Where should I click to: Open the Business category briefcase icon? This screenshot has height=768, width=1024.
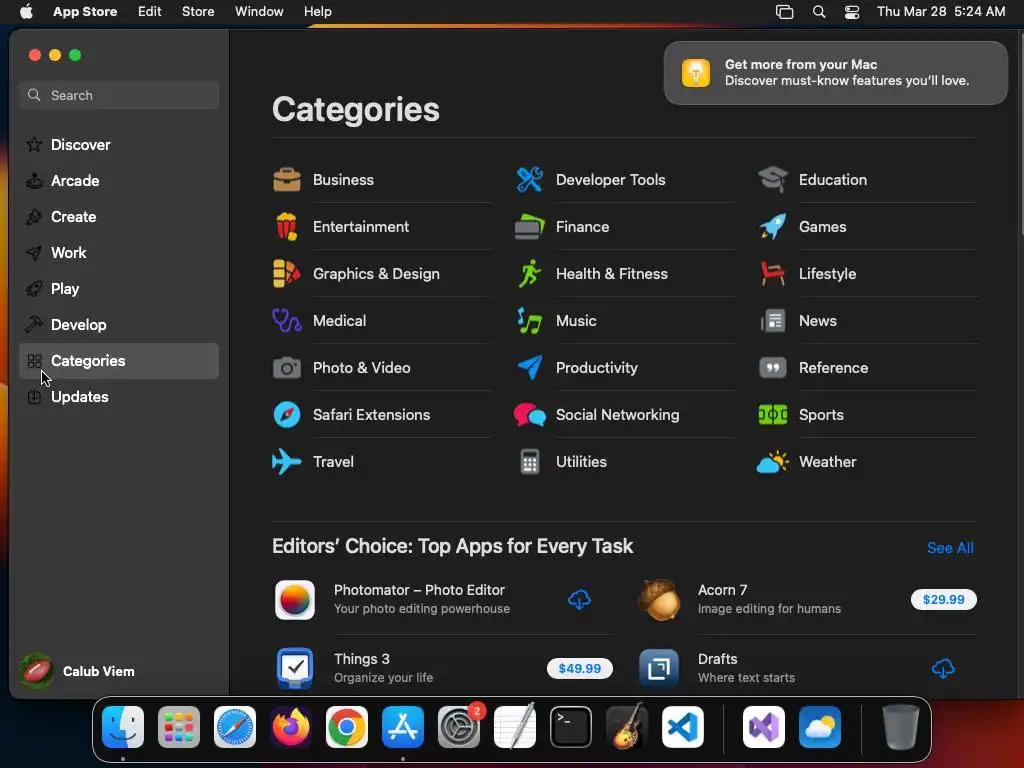[287, 180]
